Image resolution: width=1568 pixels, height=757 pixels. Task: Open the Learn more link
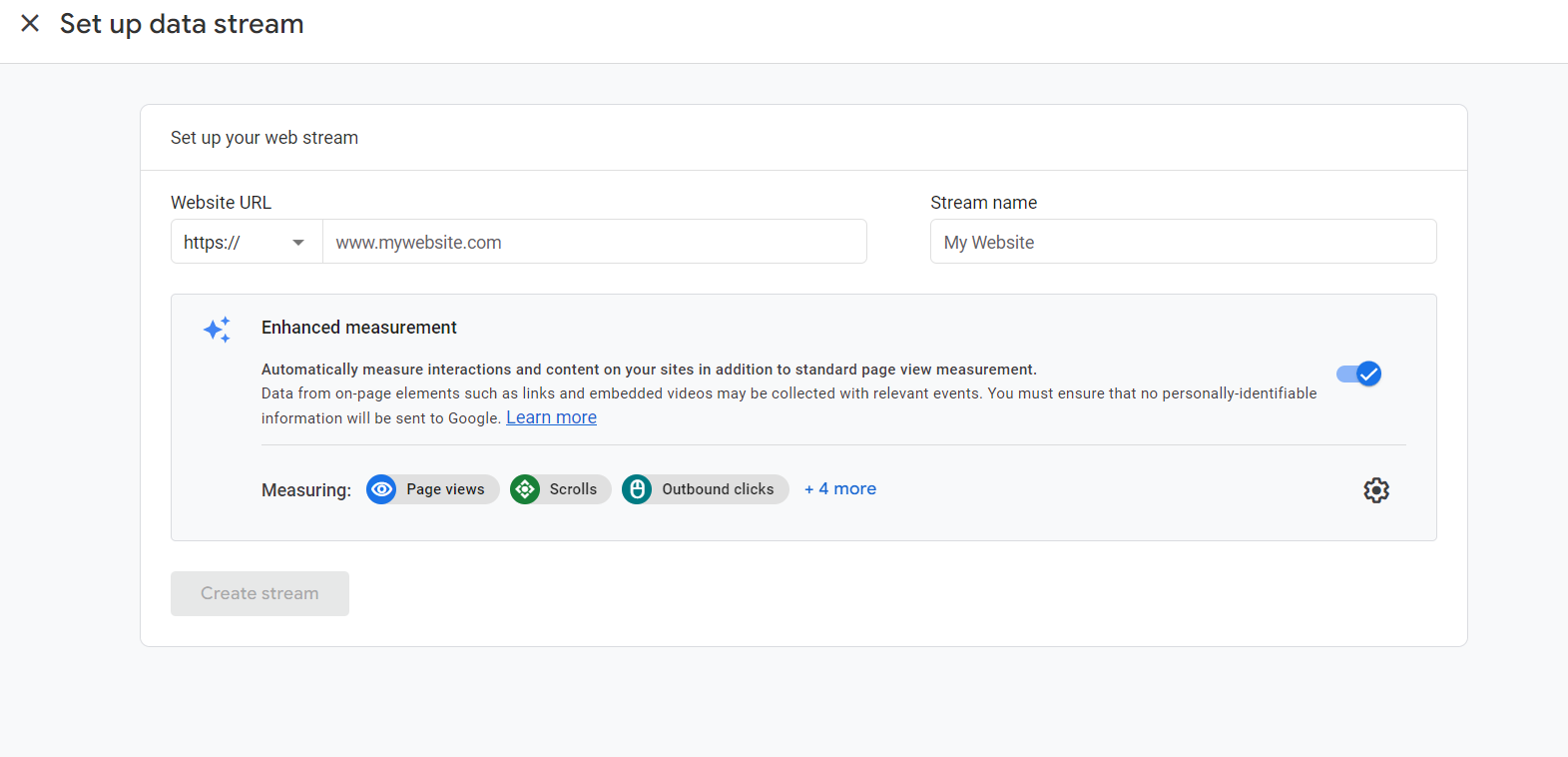[x=551, y=417]
